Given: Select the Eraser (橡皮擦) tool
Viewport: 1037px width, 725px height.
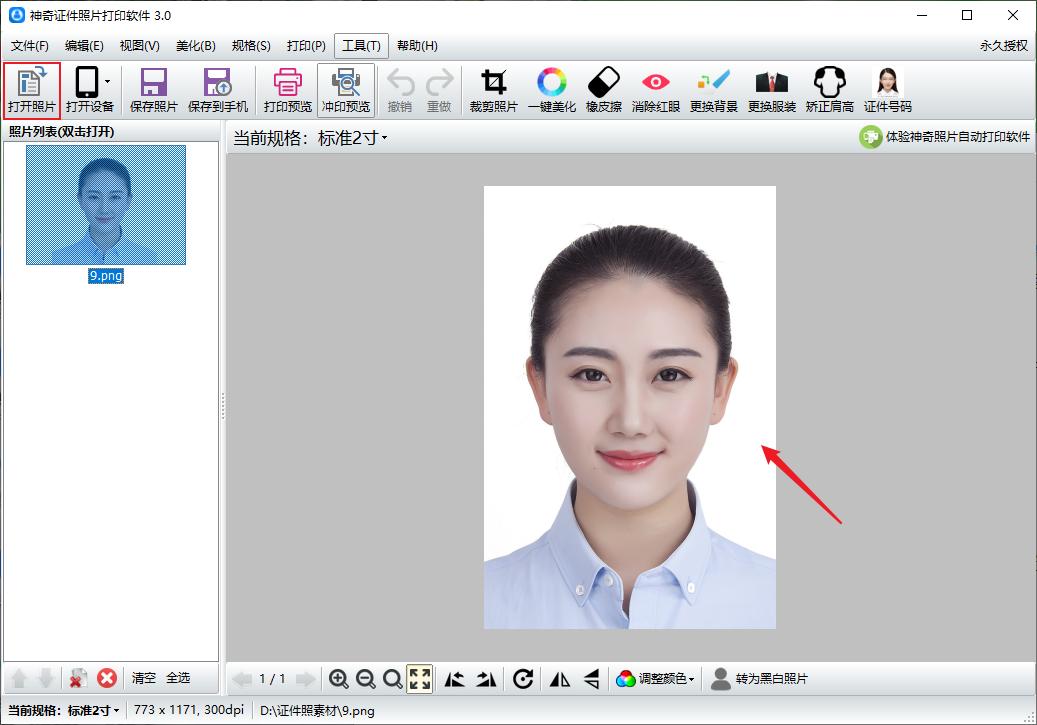Looking at the screenshot, I should pyautogui.click(x=604, y=90).
